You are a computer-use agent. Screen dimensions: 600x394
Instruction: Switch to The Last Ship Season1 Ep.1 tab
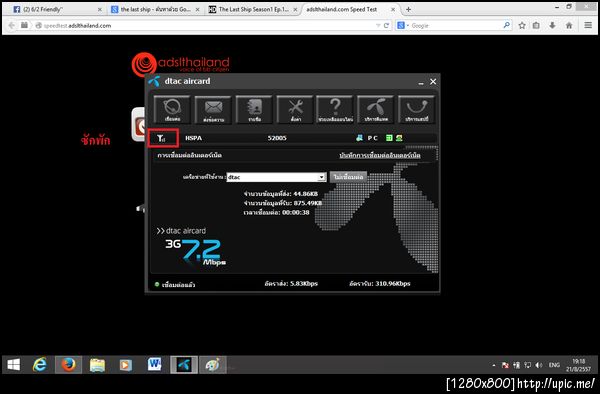coord(253,9)
